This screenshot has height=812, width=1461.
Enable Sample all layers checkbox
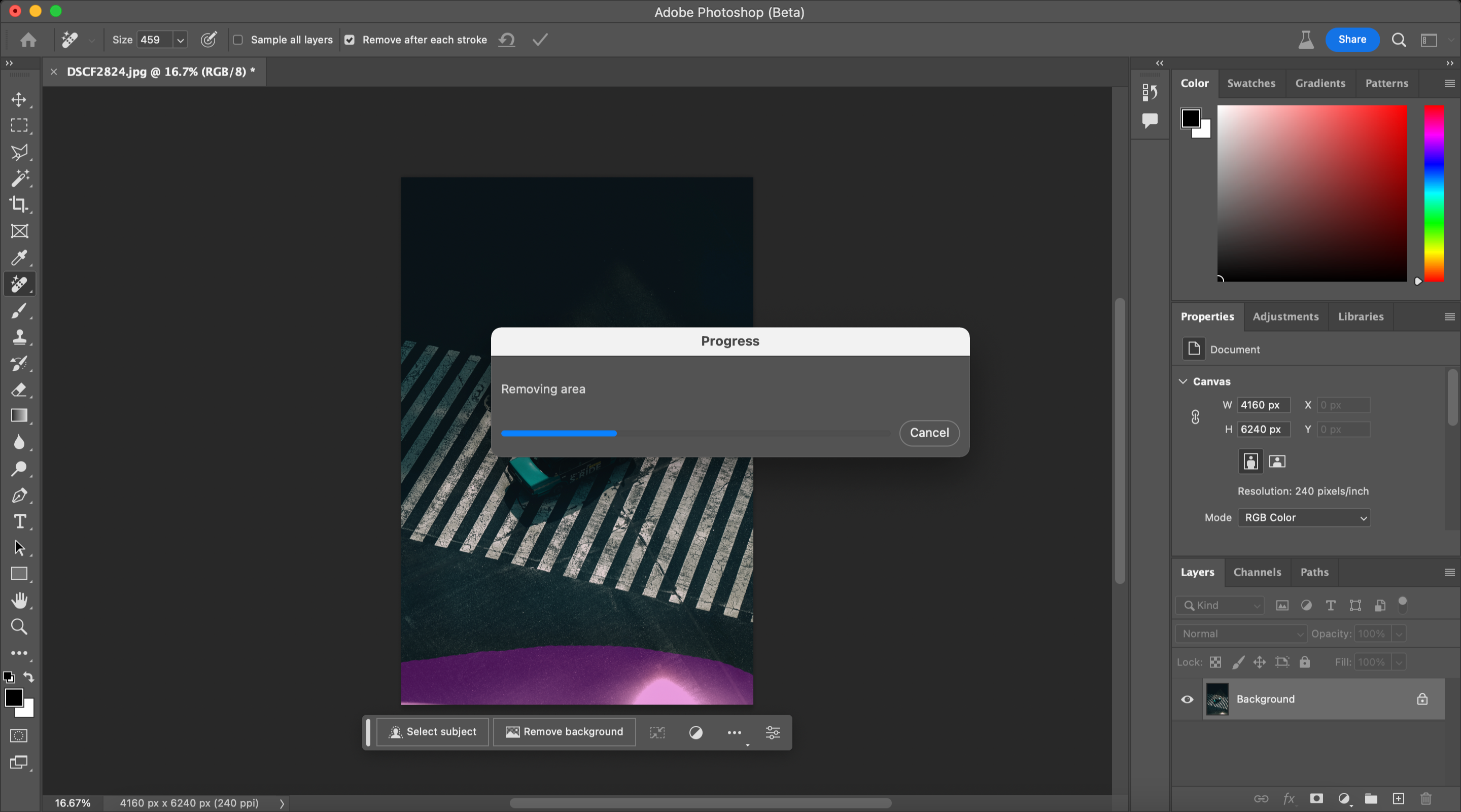(x=238, y=40)
